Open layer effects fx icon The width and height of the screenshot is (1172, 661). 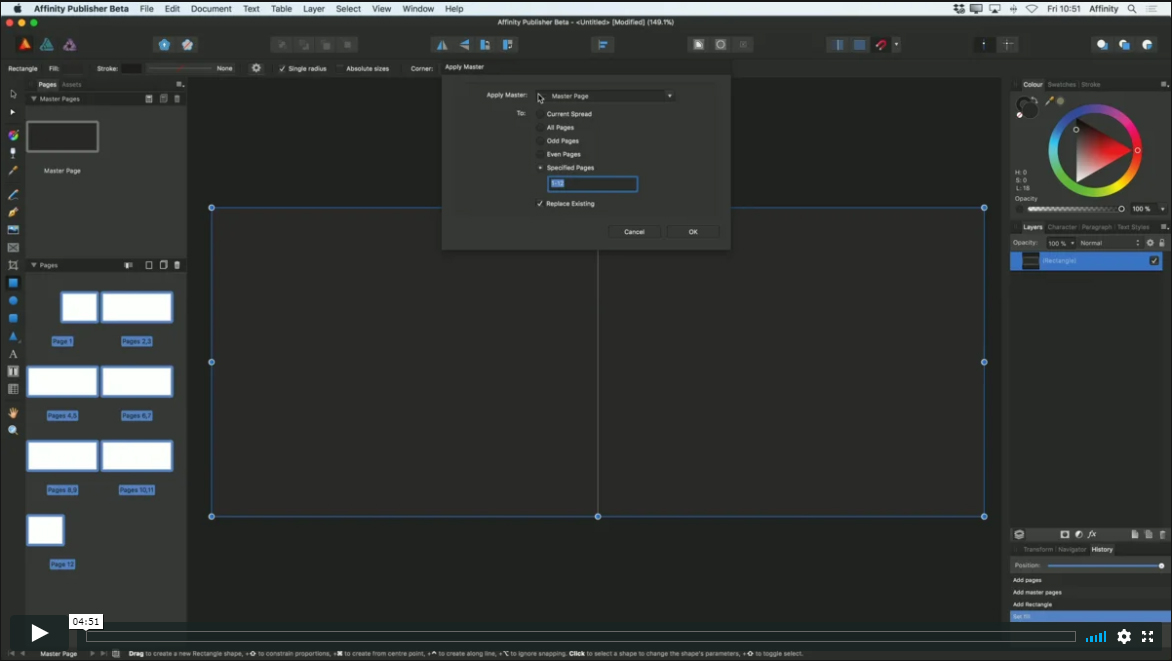pyautogui.click(x=1092, y=534)
